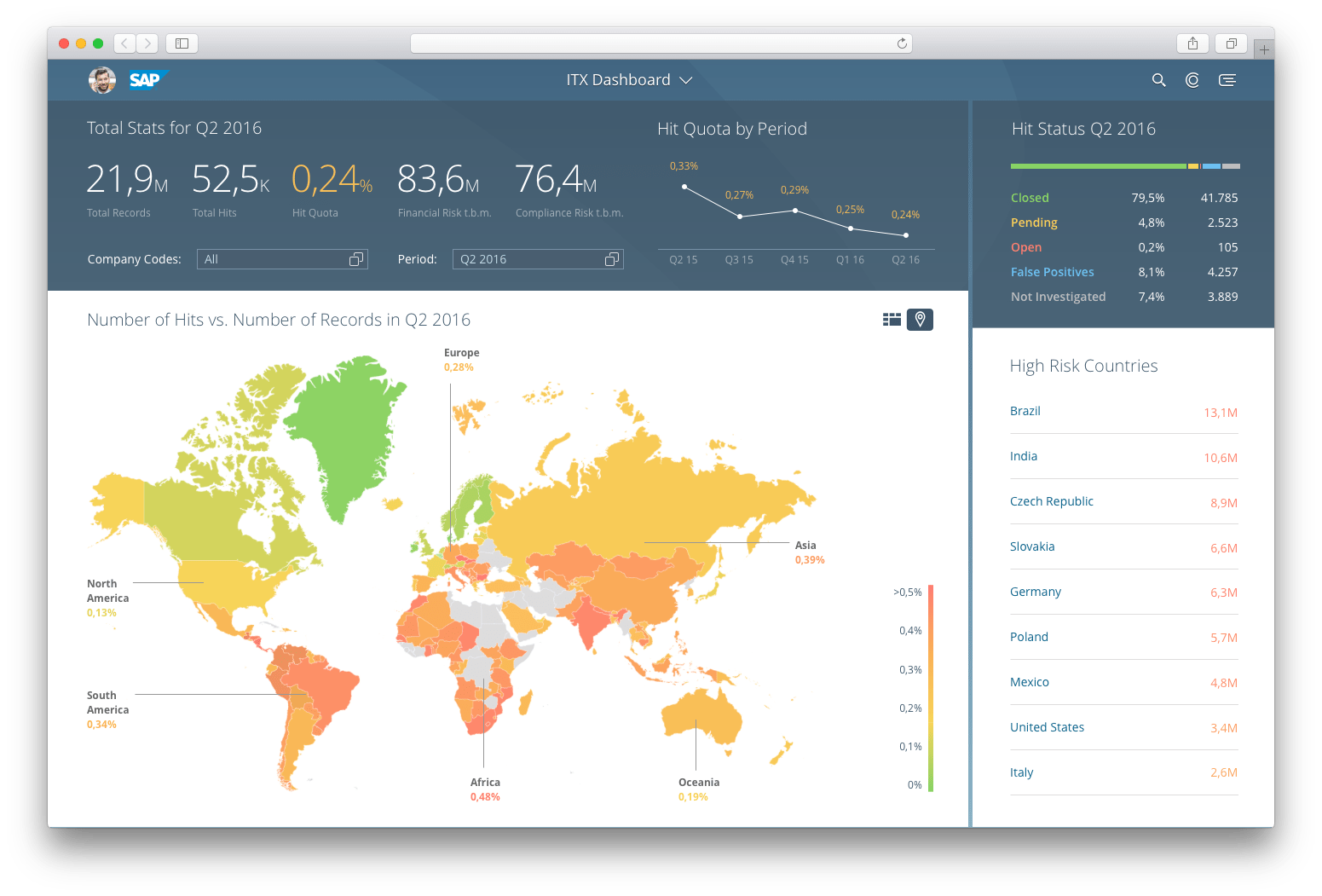The image size is (1322, 896).
Task: Toggle the Safari sidebar button
Action: [x=182, y=43]
